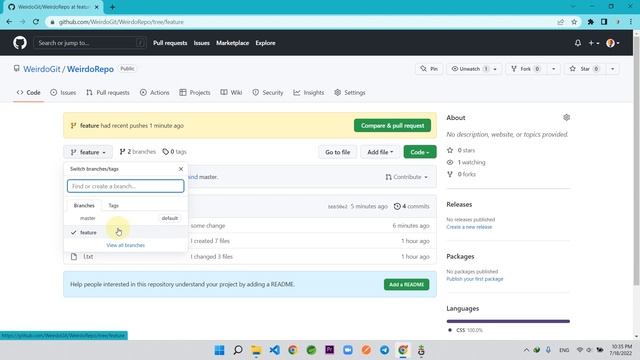Open the Projects tab
The image size is (640, 360).
pos(195,93)
